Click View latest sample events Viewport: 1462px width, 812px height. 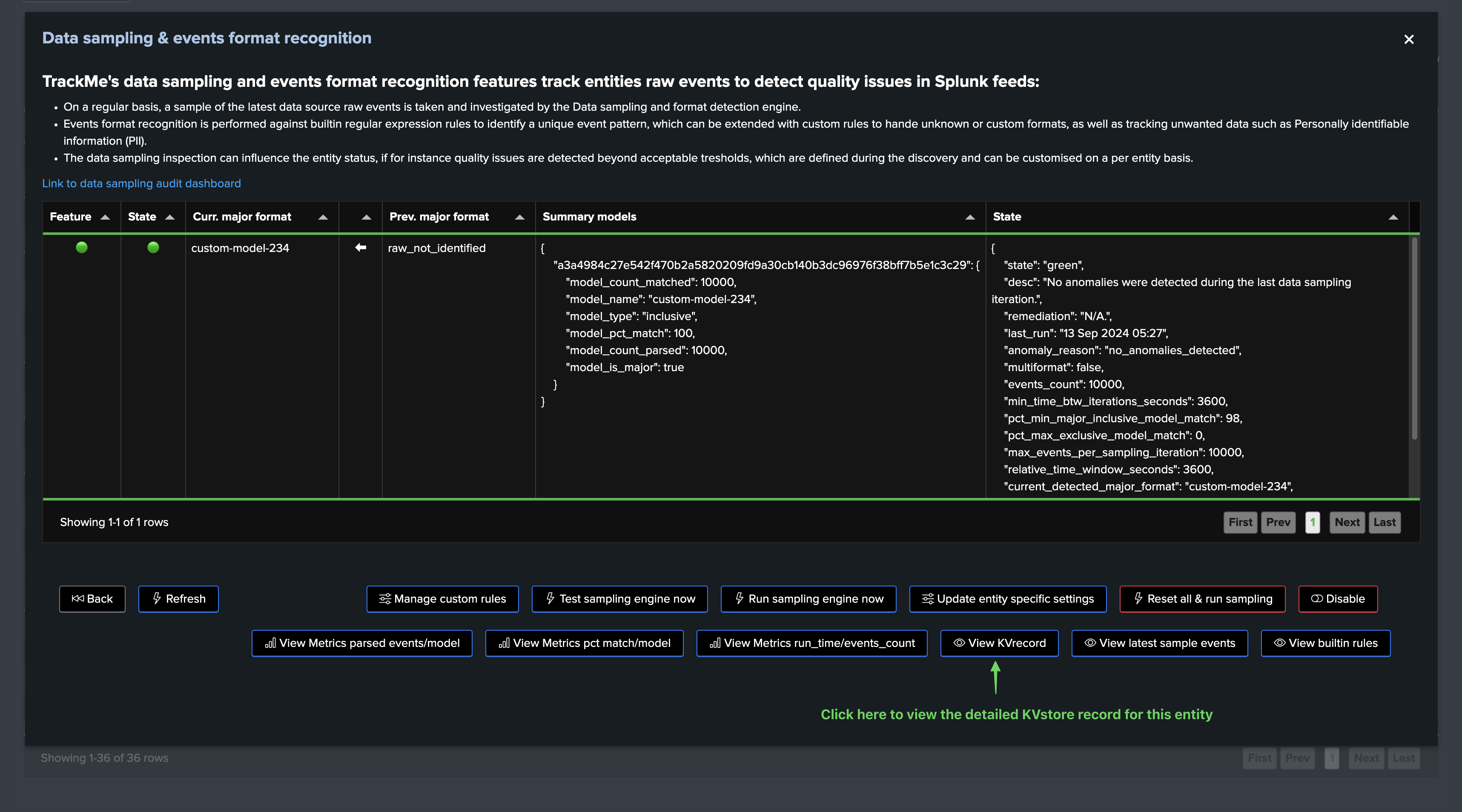coord(1159,643)
